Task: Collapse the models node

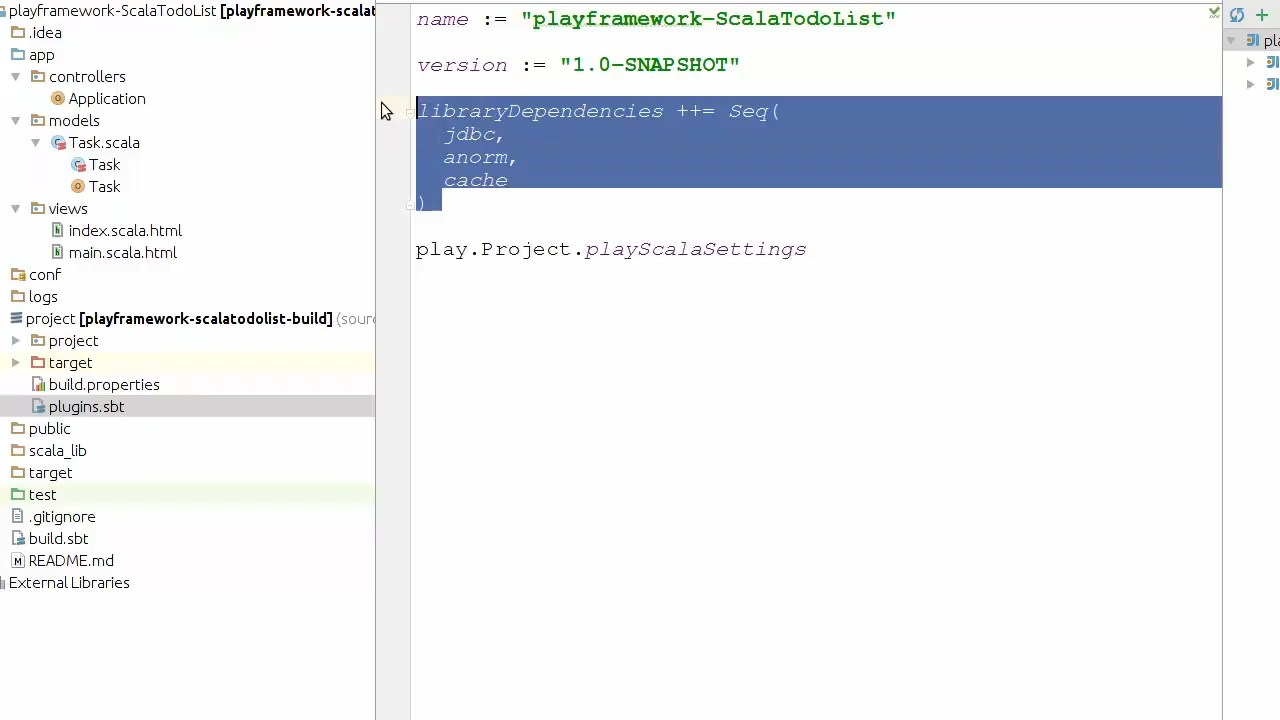Action: 16,121
